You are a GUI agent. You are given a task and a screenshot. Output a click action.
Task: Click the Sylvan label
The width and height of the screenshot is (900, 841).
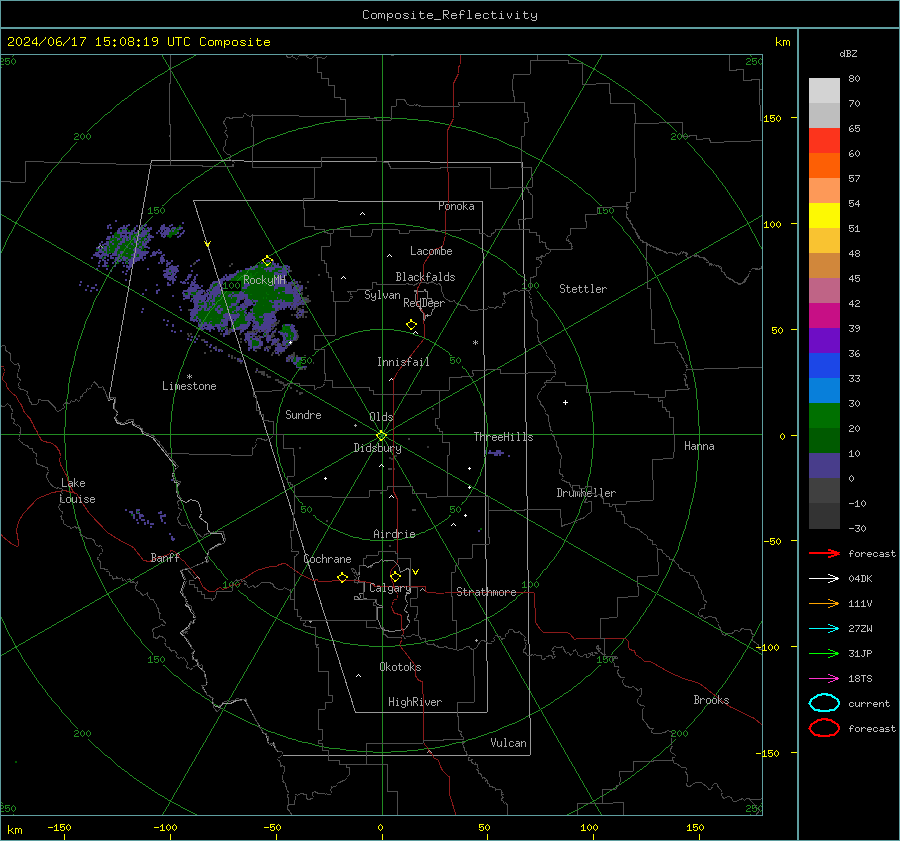382,295
